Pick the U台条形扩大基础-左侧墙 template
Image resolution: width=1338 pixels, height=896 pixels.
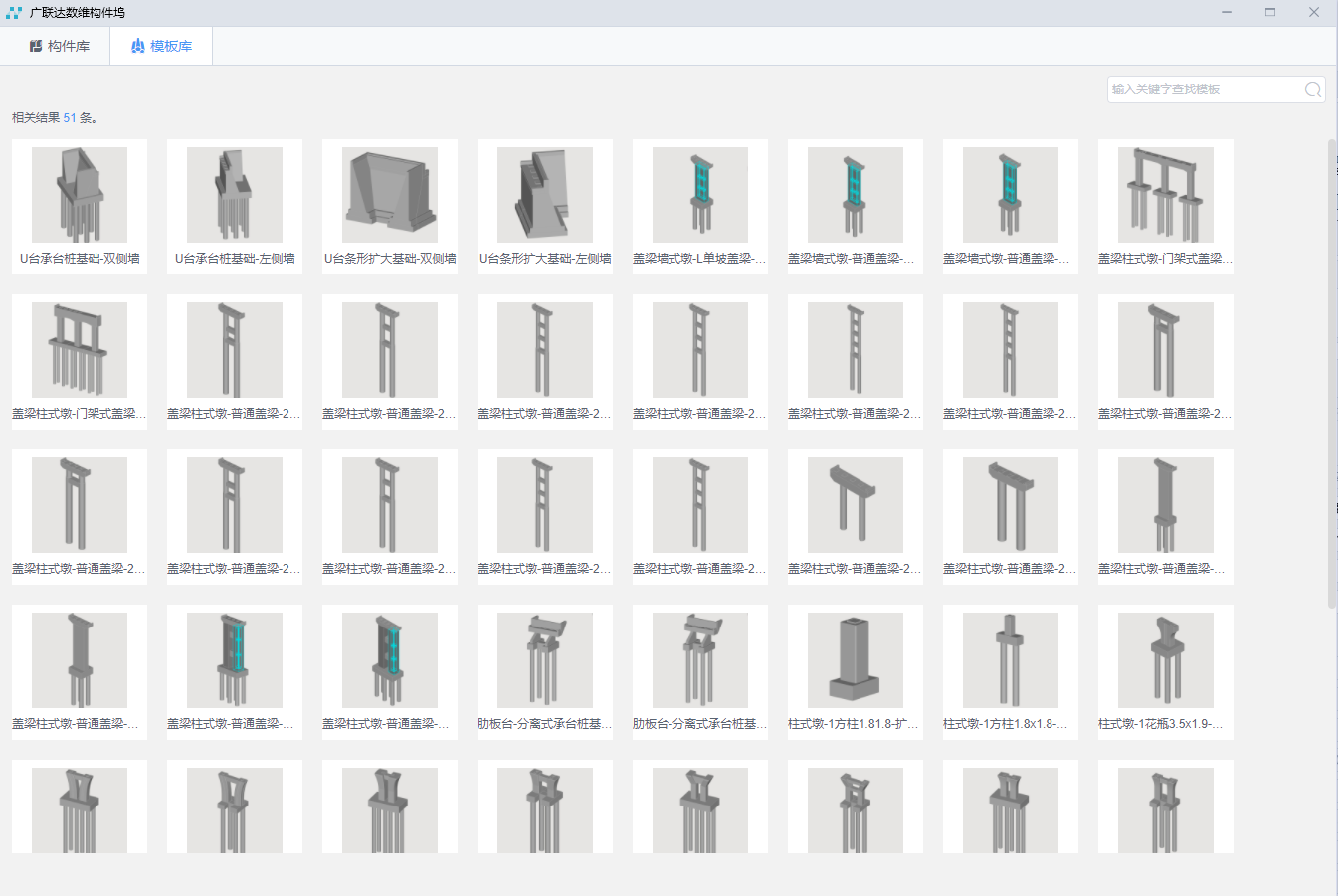tap(545, 195)
